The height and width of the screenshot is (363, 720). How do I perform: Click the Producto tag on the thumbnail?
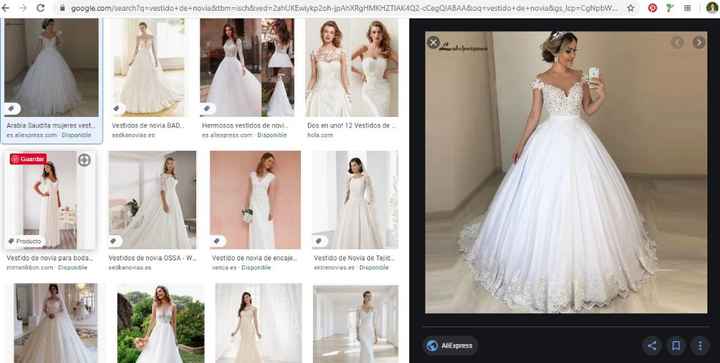click(x=25, y=241)
